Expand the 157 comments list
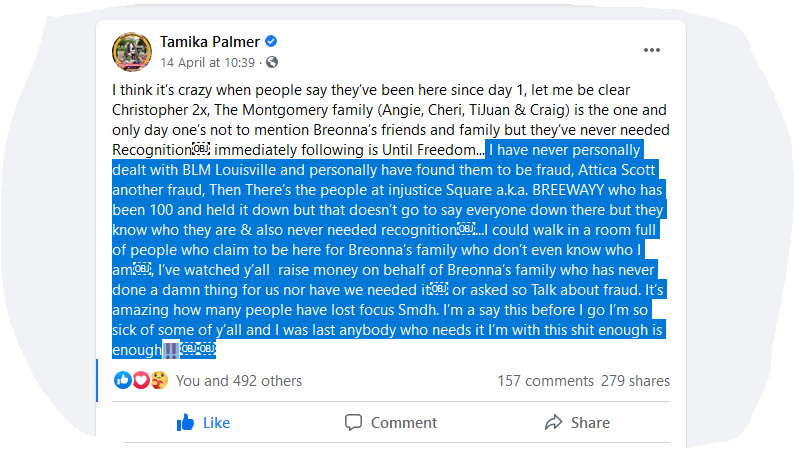The image size is (794, 461). coord(545,380)
